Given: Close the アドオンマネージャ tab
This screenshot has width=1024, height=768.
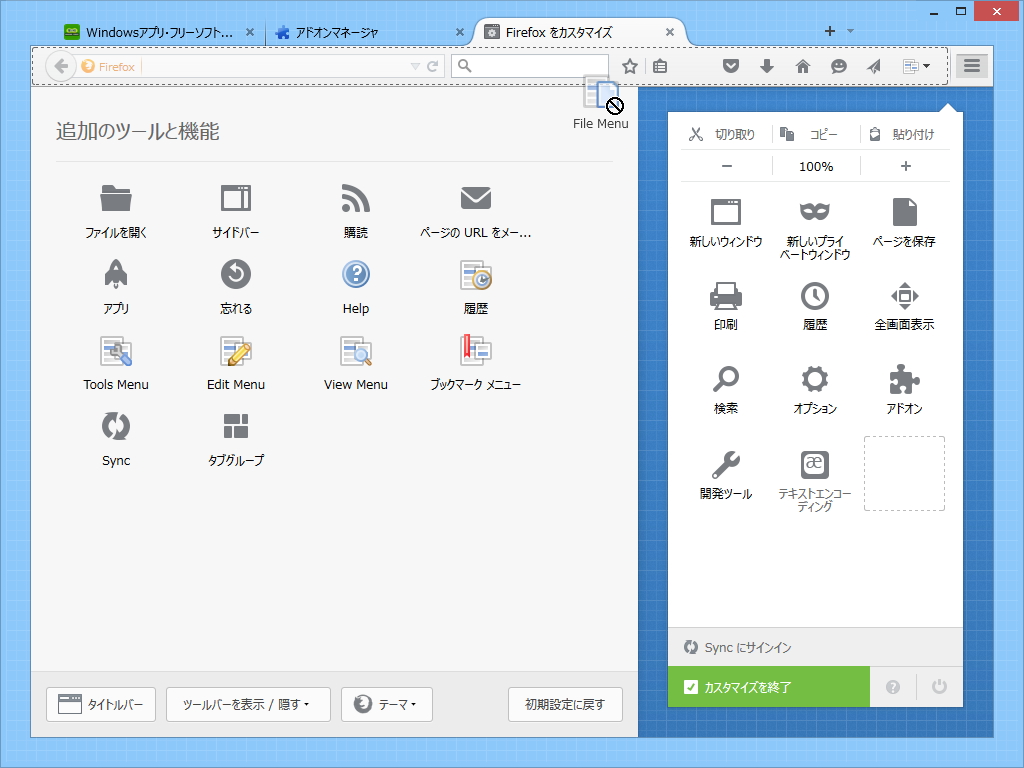Looking at the screenshot, I should 460,32.
